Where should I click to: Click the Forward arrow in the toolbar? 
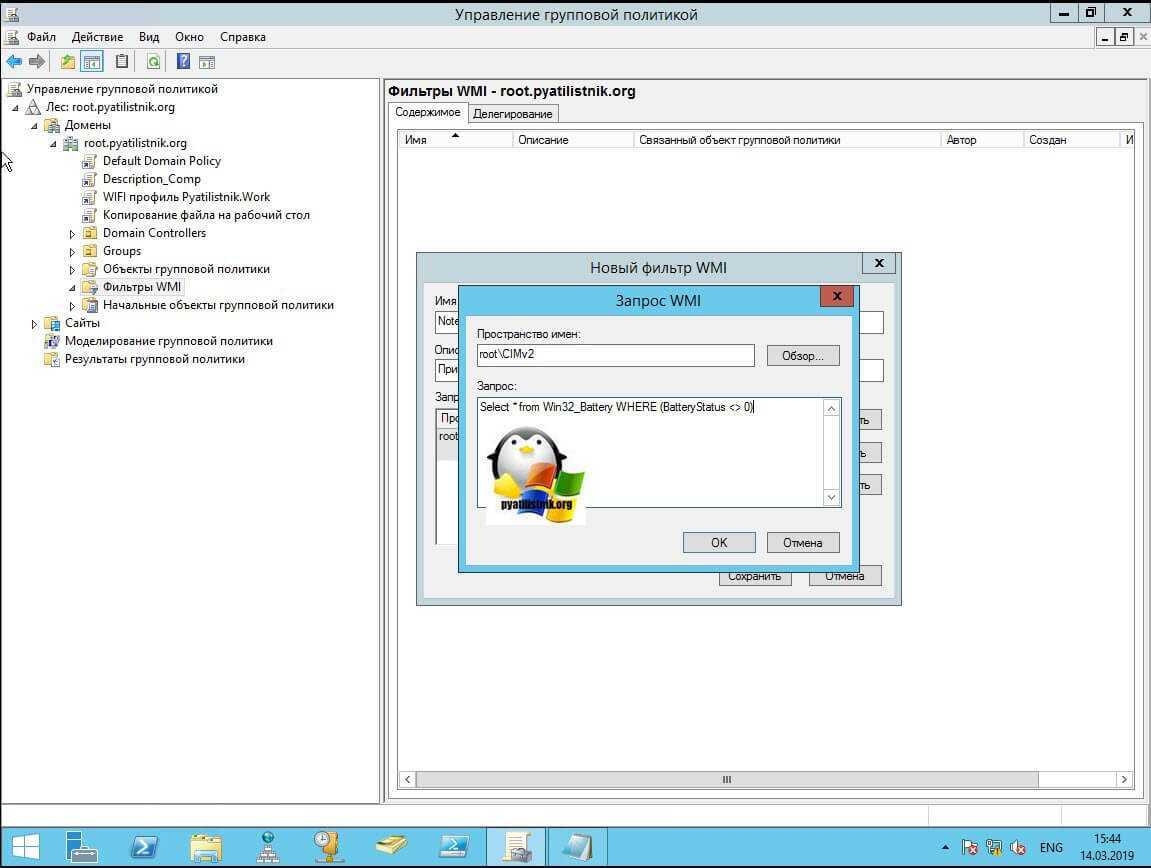point(37,62)
